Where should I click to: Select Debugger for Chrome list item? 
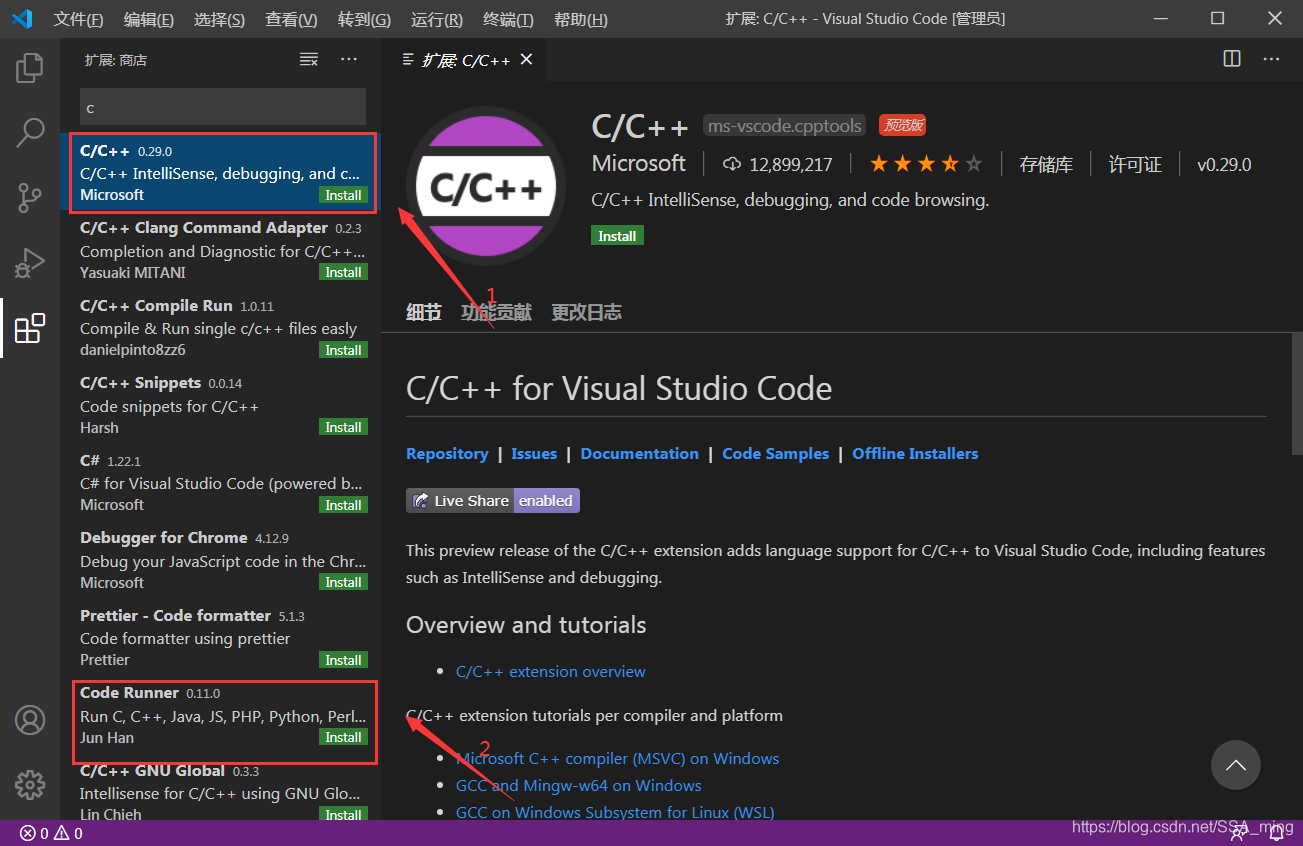coord(220,560)
